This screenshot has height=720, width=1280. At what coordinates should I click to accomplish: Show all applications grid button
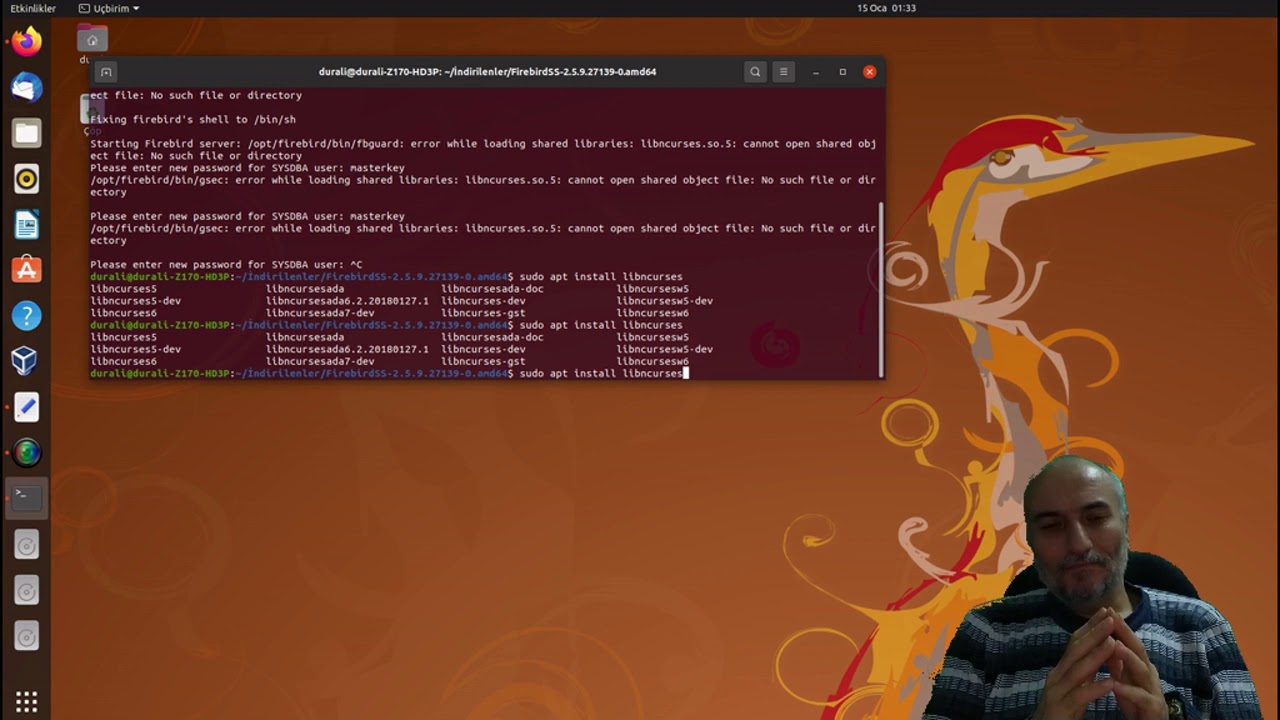tap(27, 701)
